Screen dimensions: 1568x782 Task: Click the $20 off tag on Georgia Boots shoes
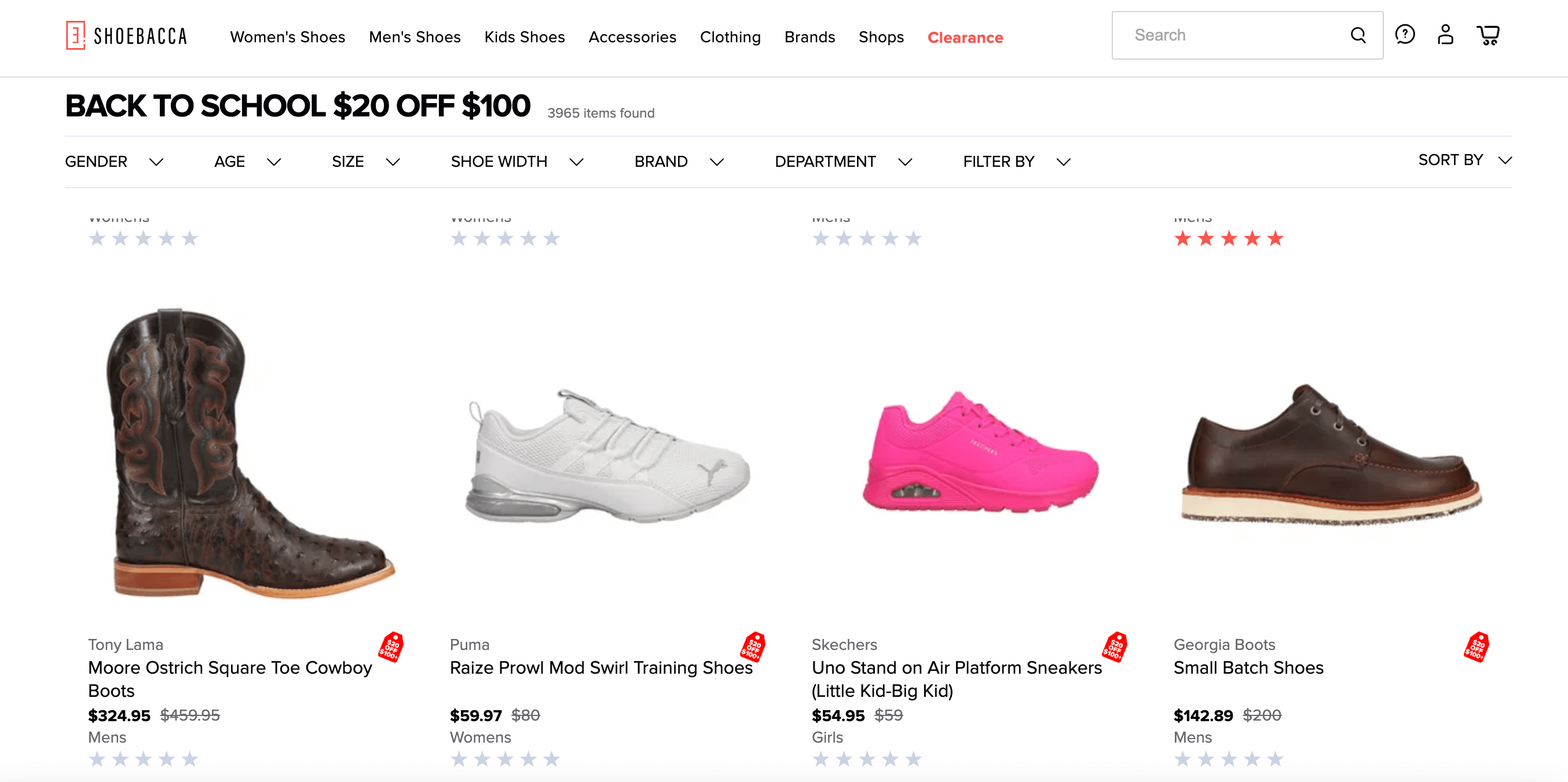(1476, 646)
